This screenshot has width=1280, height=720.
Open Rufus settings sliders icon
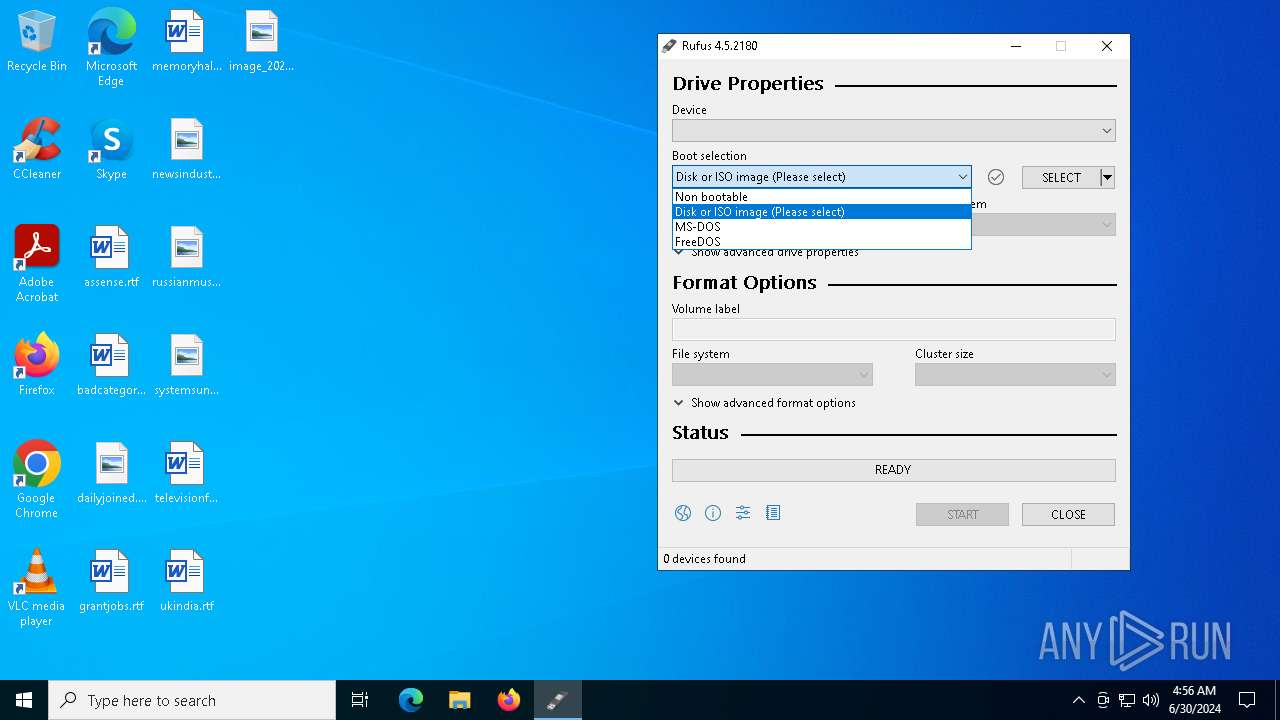(743, 513)
